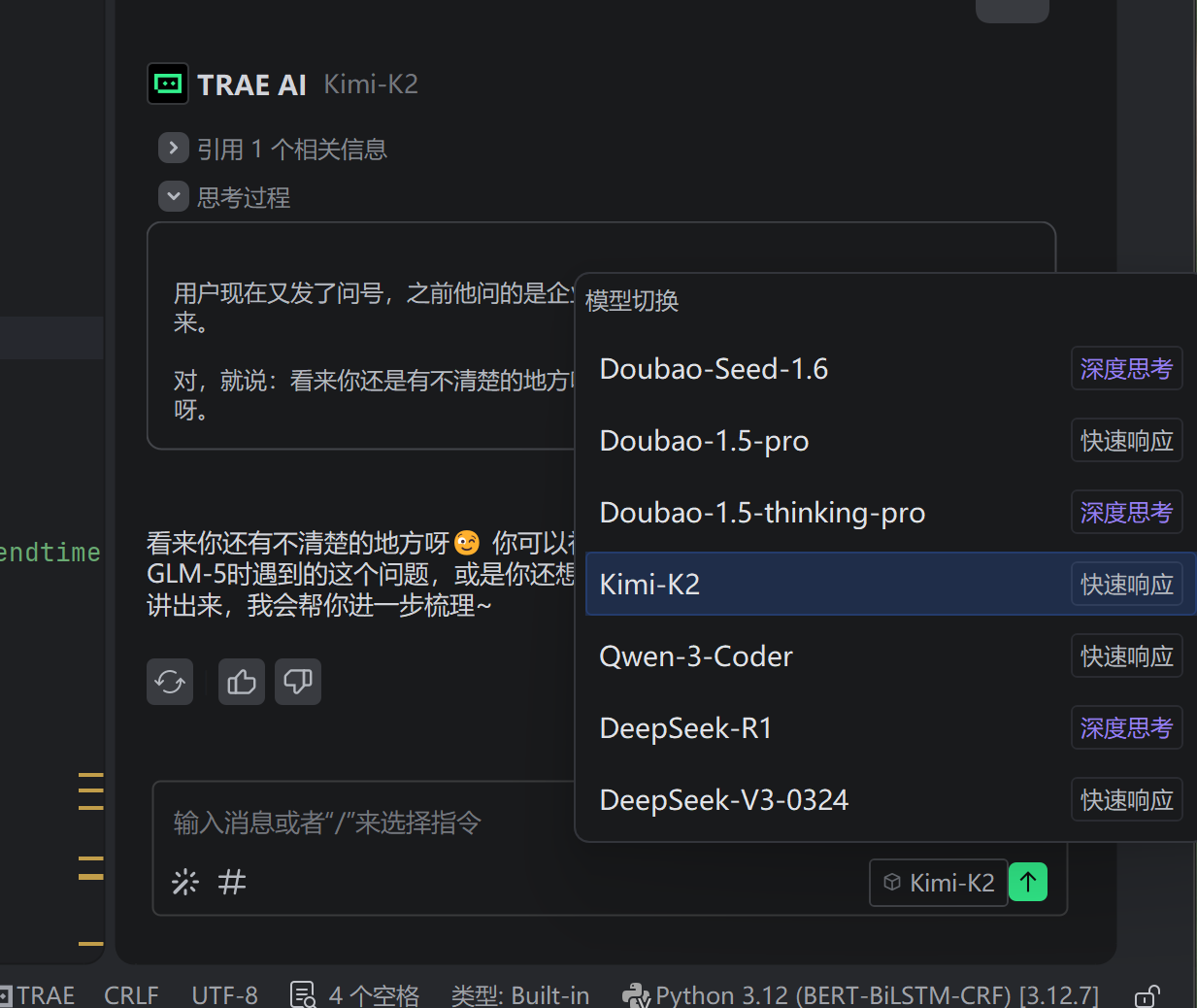
Task: Click the hash context icon
Action: pos(232,882)
